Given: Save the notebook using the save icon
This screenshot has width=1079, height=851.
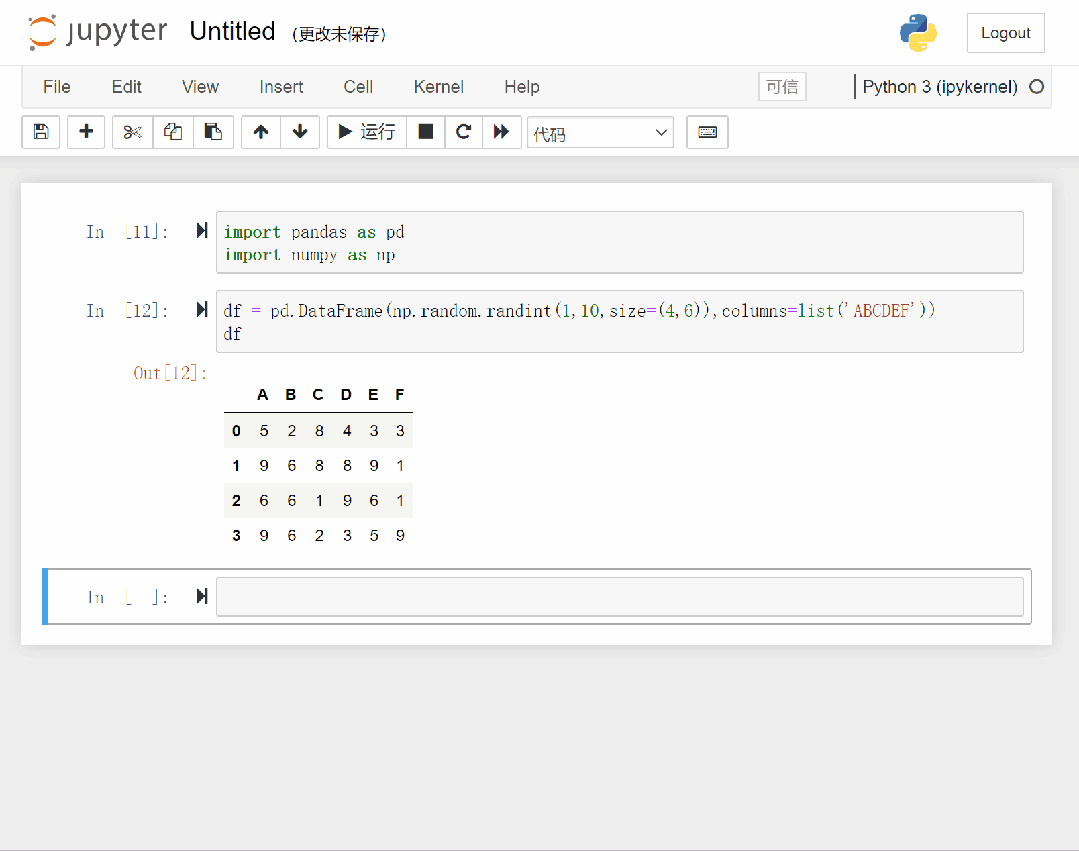Looking at the screenshot, I should pyautogui.click(x=41, y=131).
